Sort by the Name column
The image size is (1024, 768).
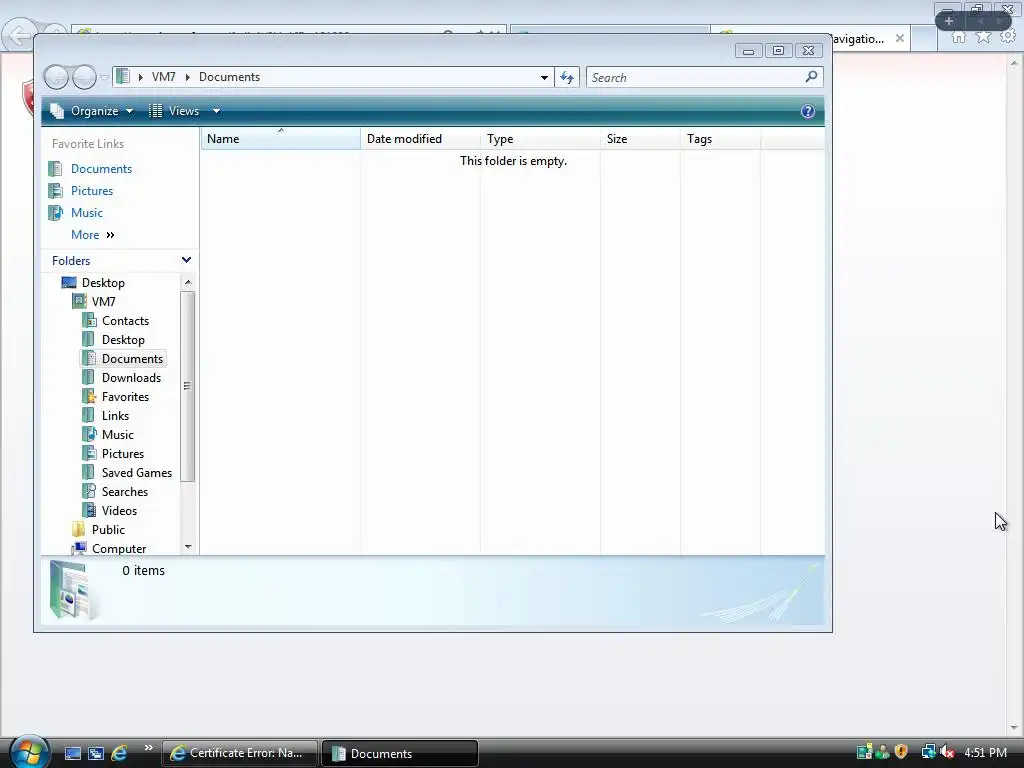click(x=280, y=139)
